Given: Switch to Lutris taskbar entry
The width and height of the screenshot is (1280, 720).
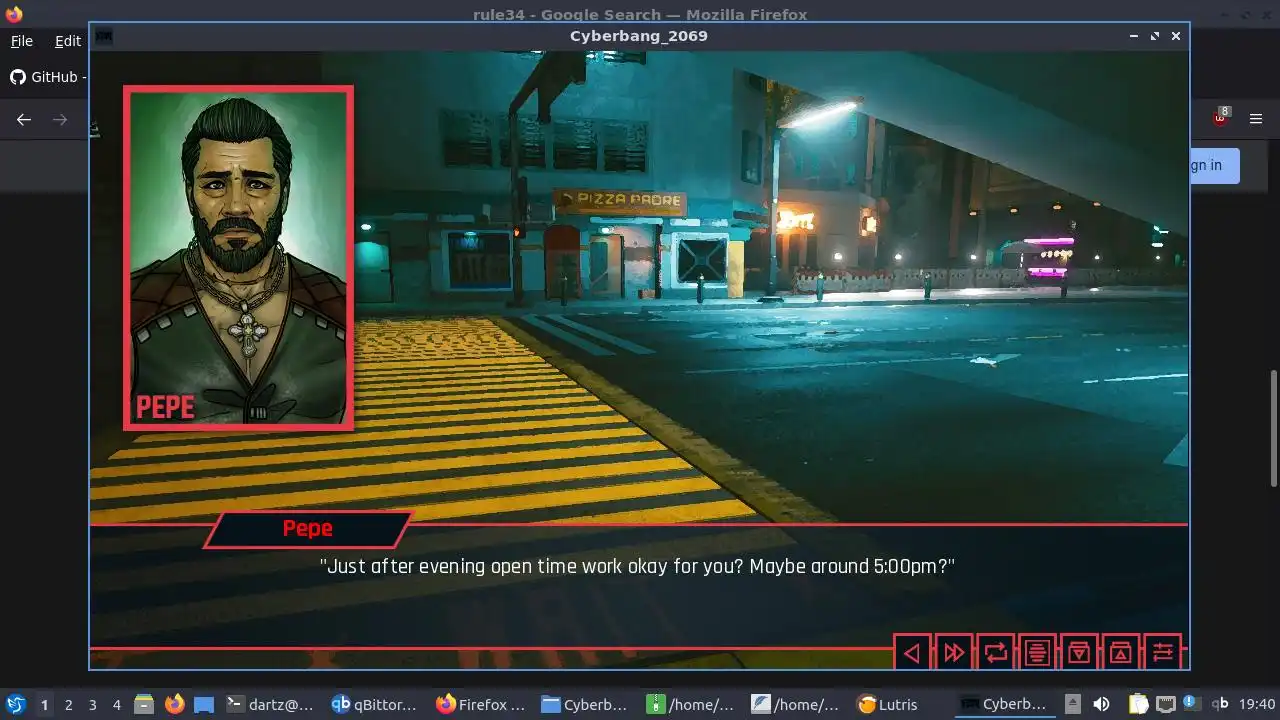Looking at the screenshot, I should (x=901, y=704).
